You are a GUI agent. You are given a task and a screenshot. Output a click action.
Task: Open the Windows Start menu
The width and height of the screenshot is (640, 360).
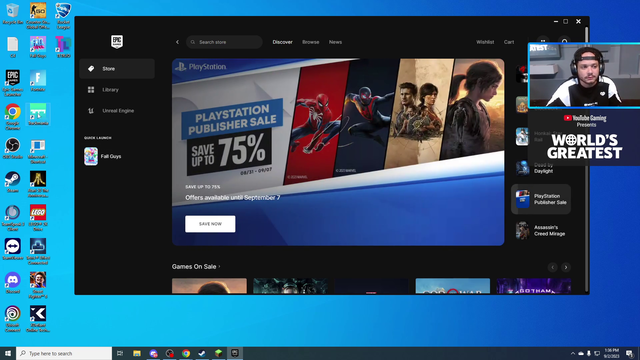click(8, 353)
